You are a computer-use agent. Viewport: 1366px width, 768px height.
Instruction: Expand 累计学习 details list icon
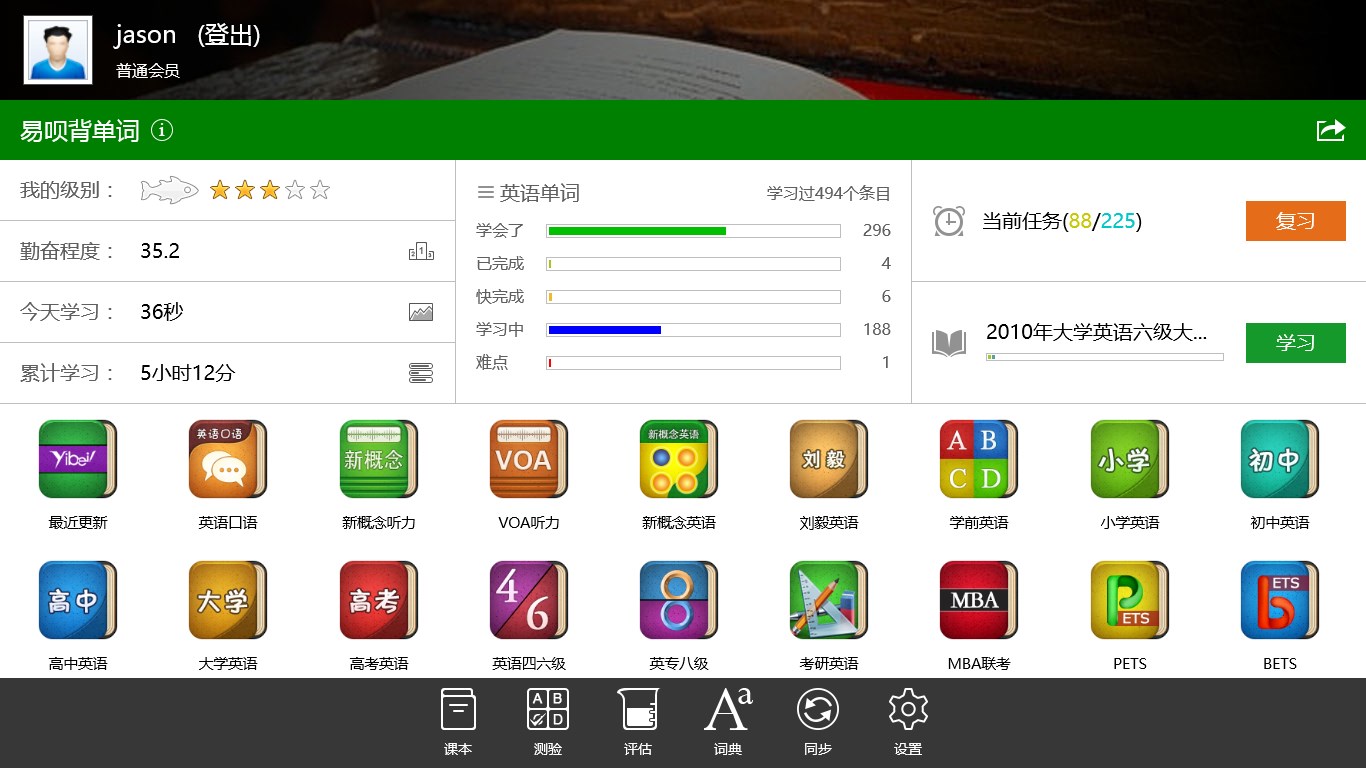(421, 373)
